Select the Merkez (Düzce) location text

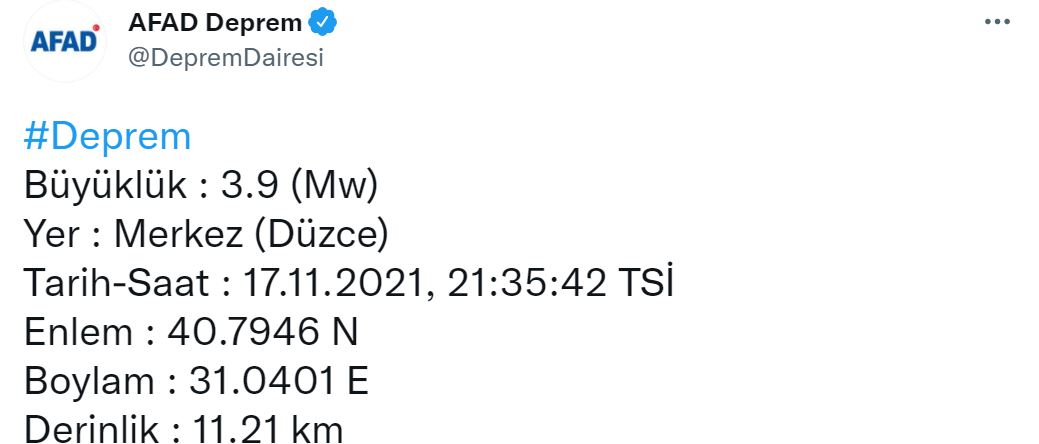point(251,235)
